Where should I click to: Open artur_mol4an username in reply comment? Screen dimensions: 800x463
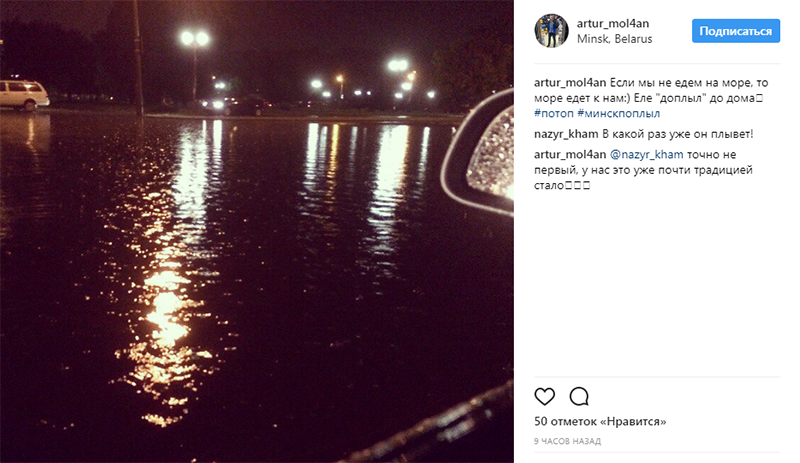(570, 155)
